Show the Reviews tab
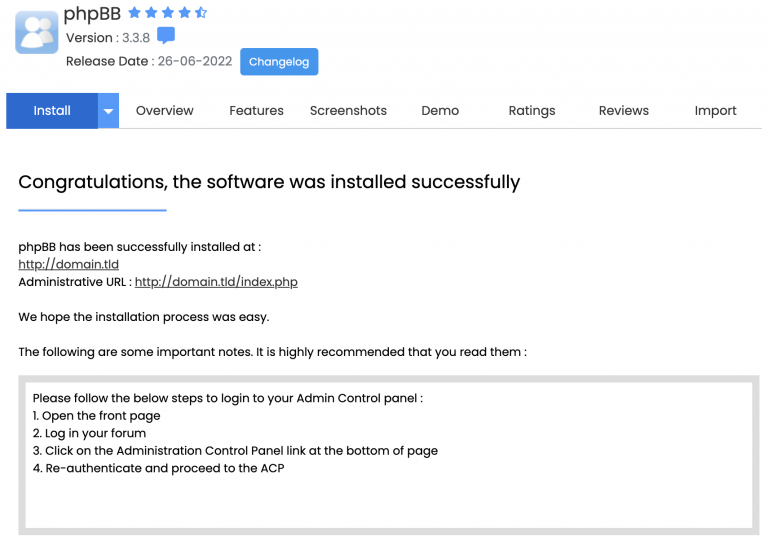Screen dimensions: 768x545 [x=624, y=111]
